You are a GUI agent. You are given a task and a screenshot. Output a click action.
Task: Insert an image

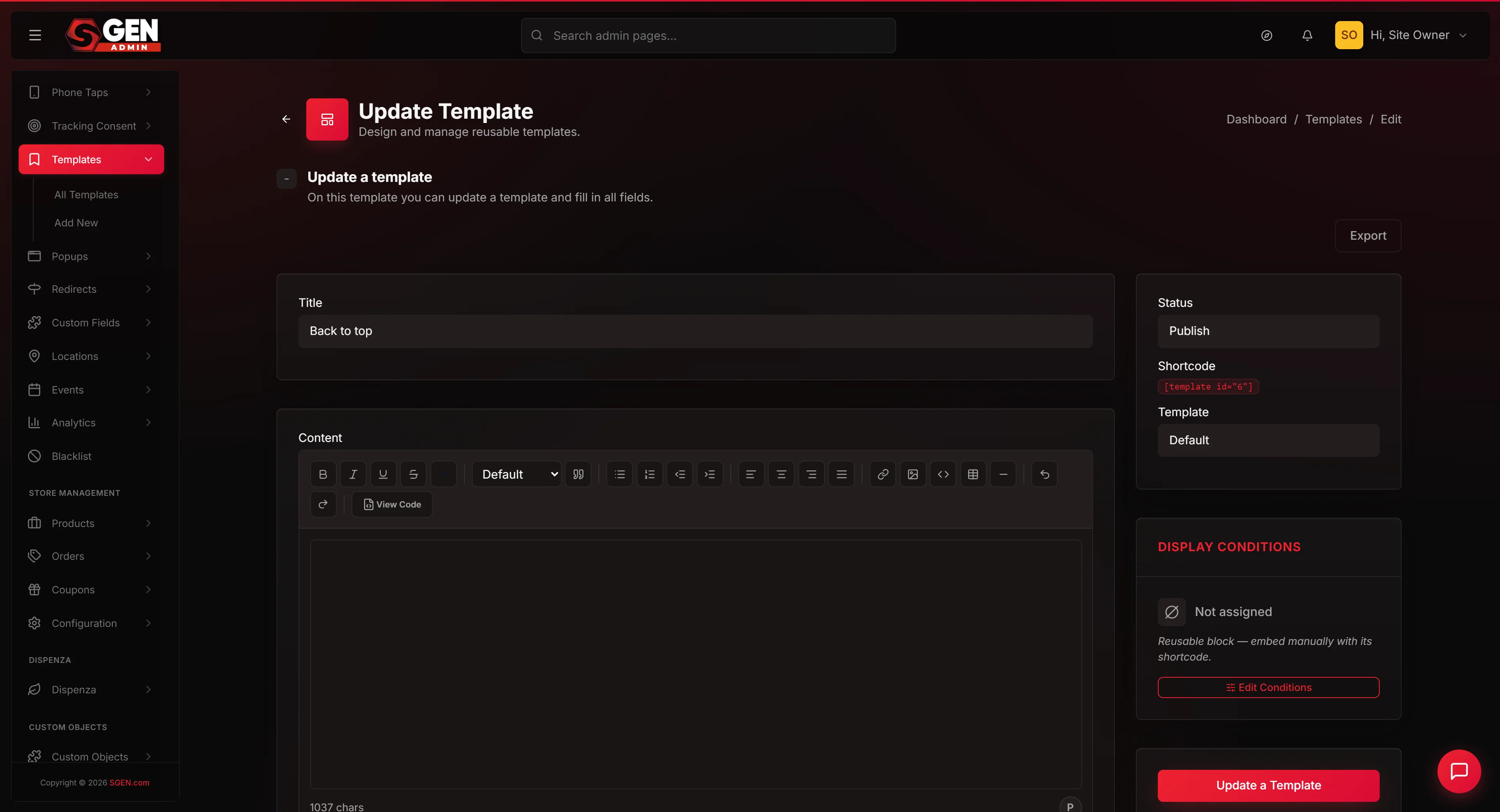coord(913,474)
